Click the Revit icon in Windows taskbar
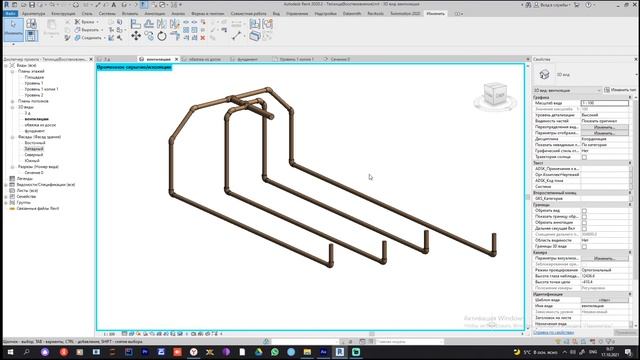The height and width of the screenshot is (360, 640). (340, 352)
